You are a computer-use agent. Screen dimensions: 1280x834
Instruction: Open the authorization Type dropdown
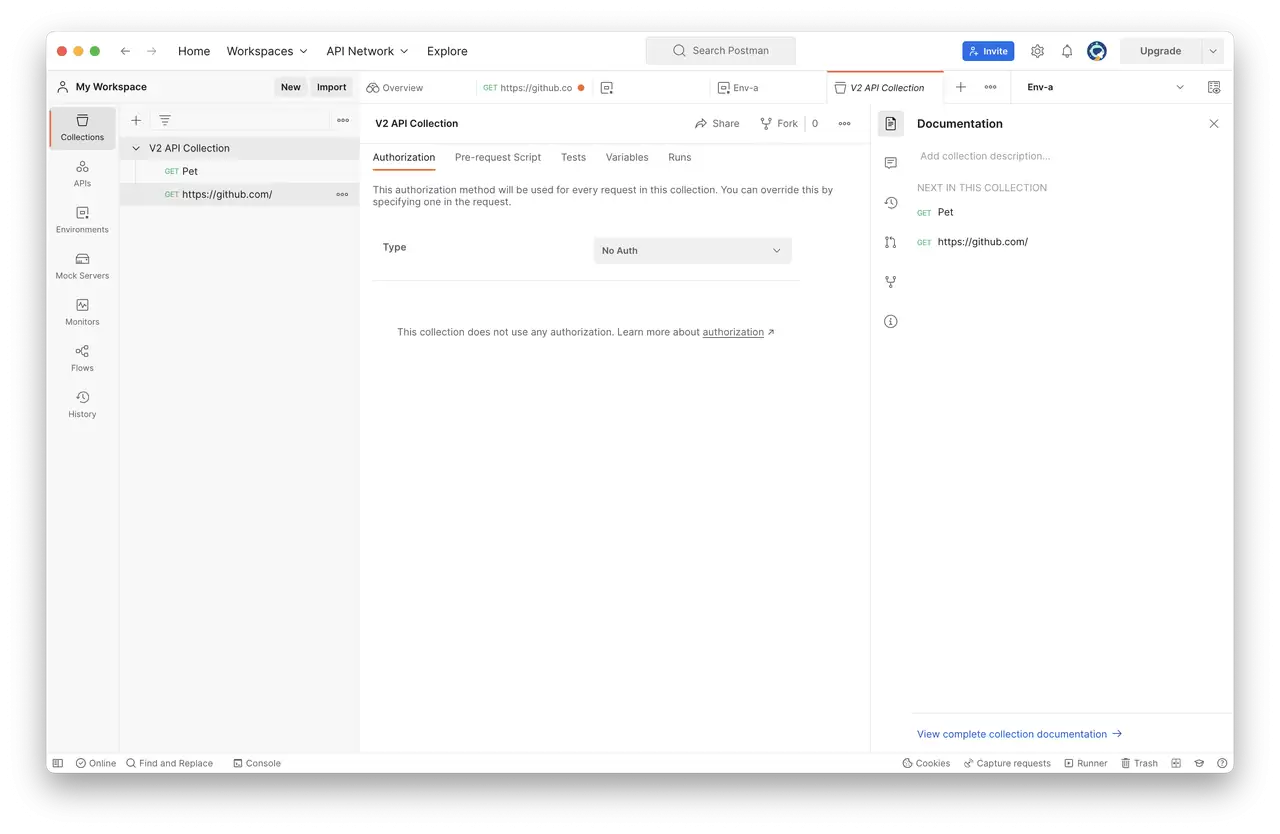692,251
